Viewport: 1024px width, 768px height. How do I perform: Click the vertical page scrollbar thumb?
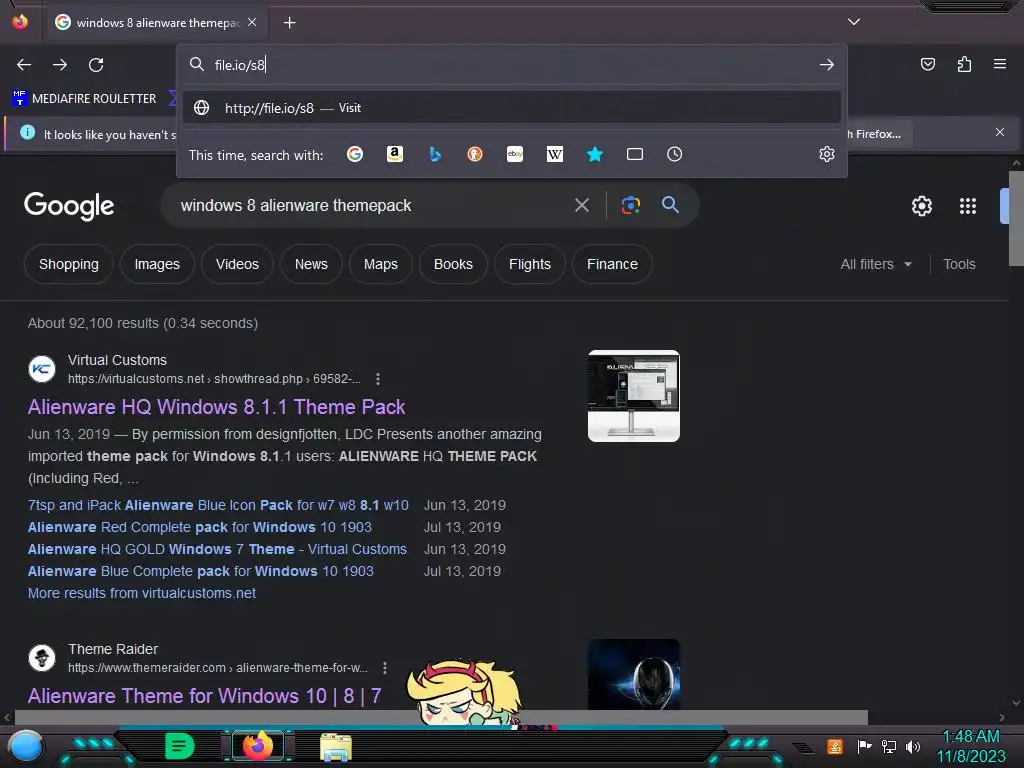pyautogui.click(x=1016, y=218)
